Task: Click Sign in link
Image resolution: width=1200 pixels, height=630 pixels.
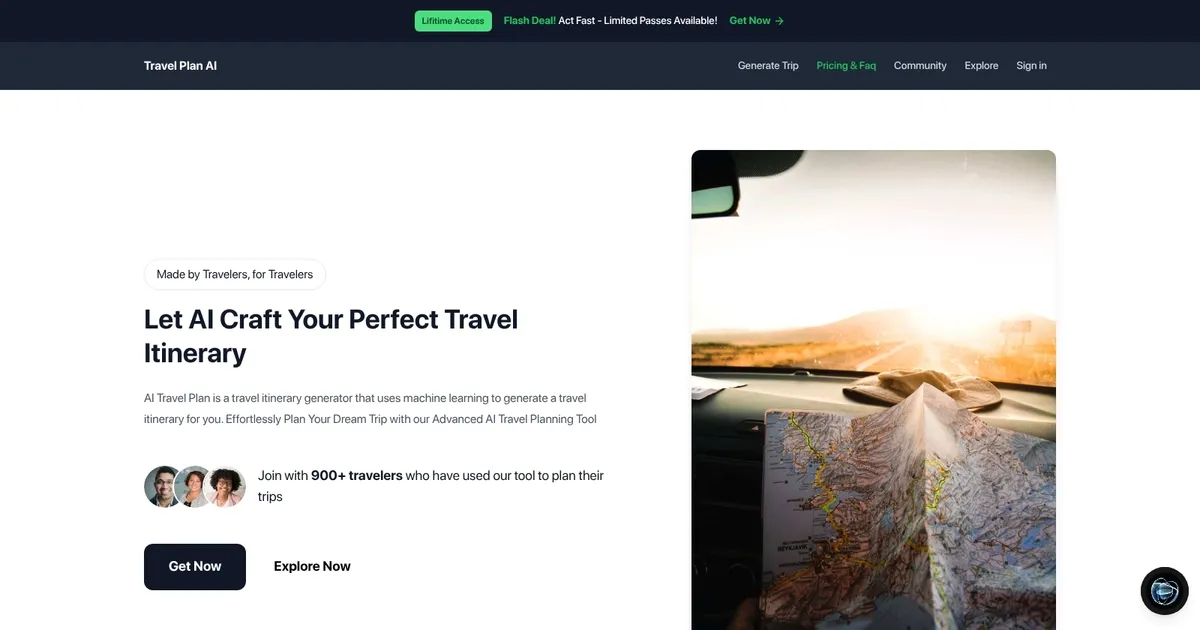Action: coord(1031,66)
